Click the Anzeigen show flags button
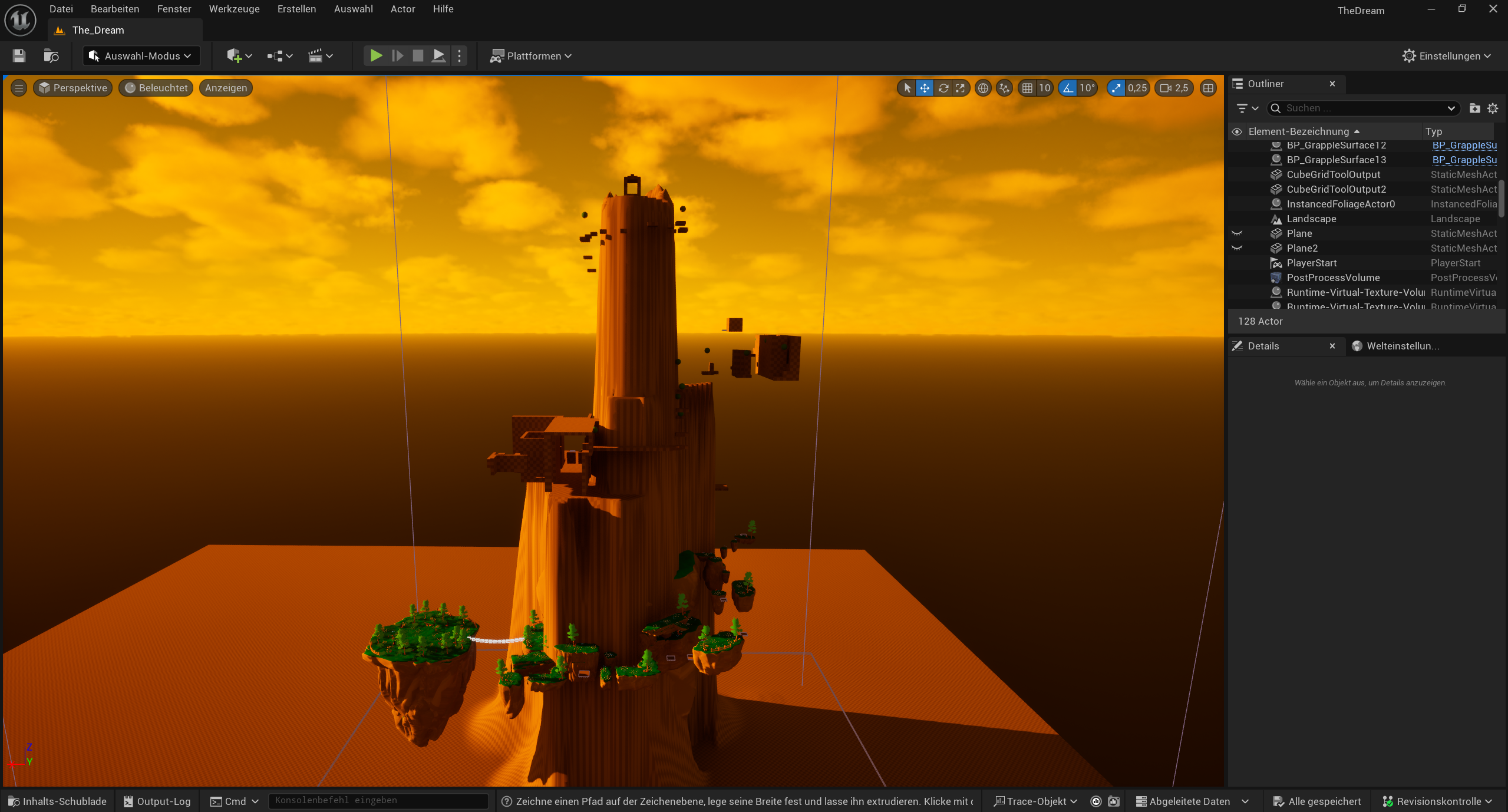Image resolution: width=1508 pixels, height=812 pixels. point(226,88)
